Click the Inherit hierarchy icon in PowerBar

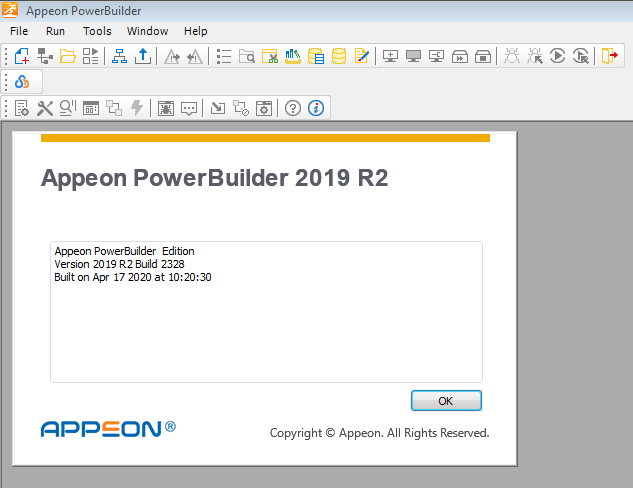[x=45, y=56]
